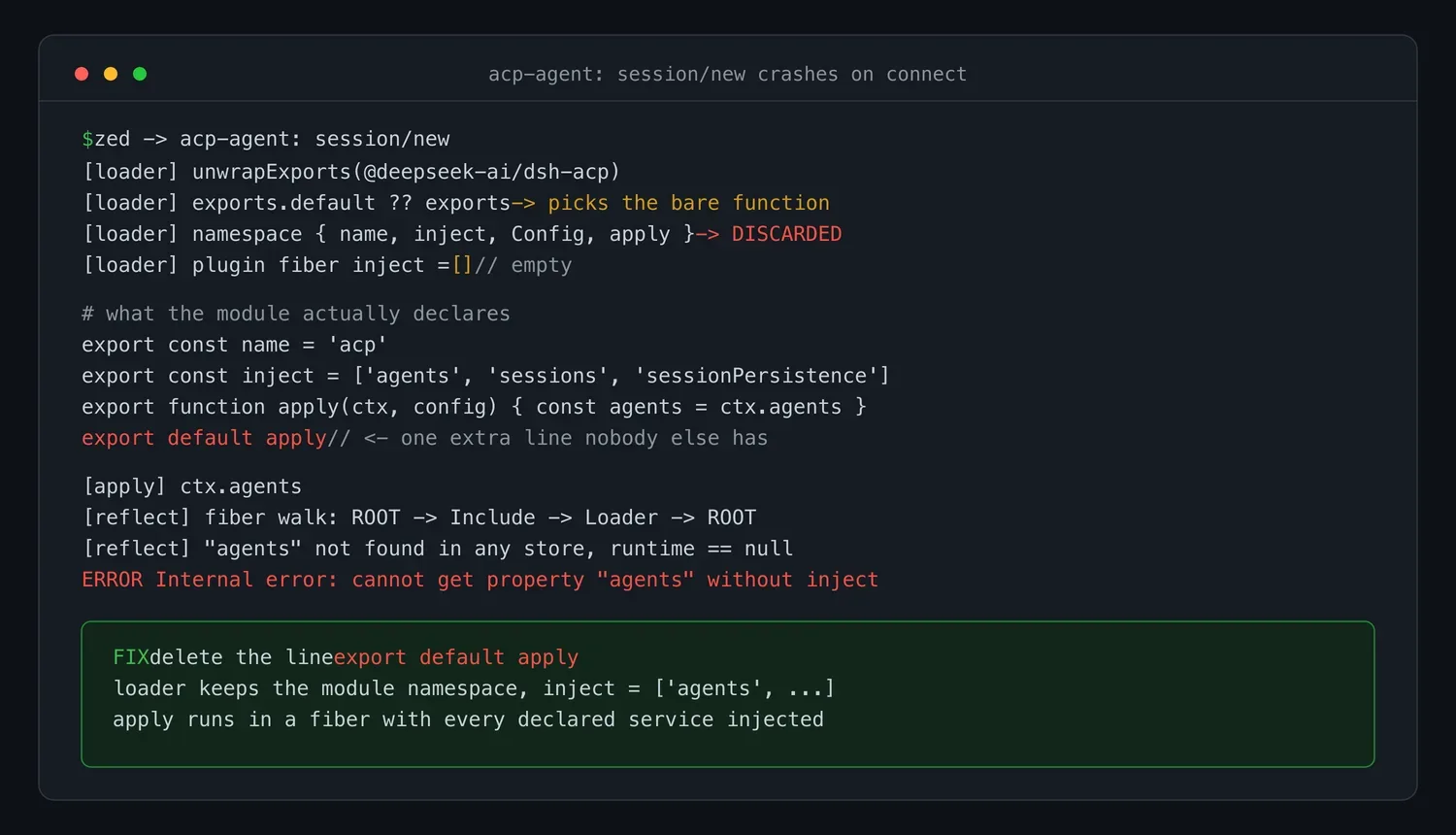Click the yellow minimize window dot
Screen dimensions: 1456x835
(111, 74)
